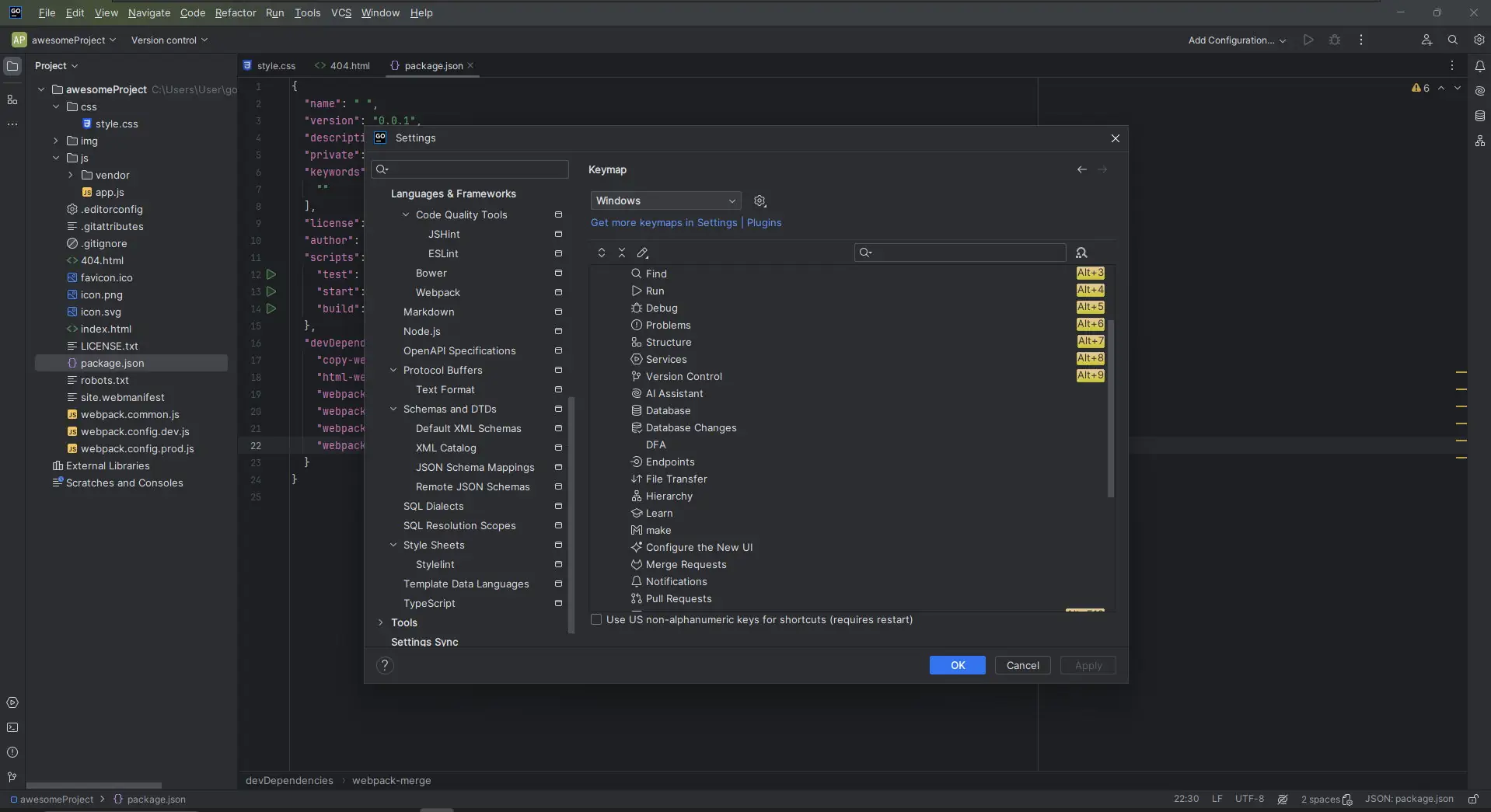Open the Refactor menu
The width and height of the screenshot is (1491, 812).
pos(236,13)
